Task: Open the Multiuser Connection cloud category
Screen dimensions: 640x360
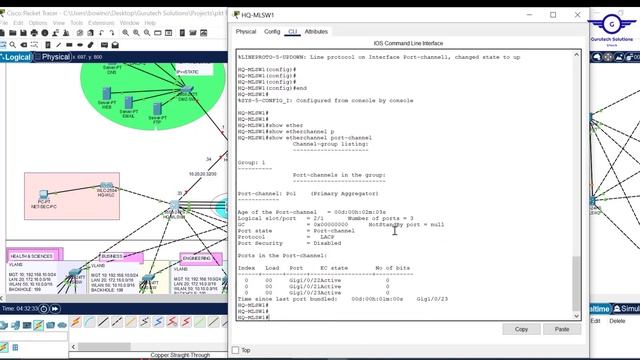Action: click(x=62, y=325)
